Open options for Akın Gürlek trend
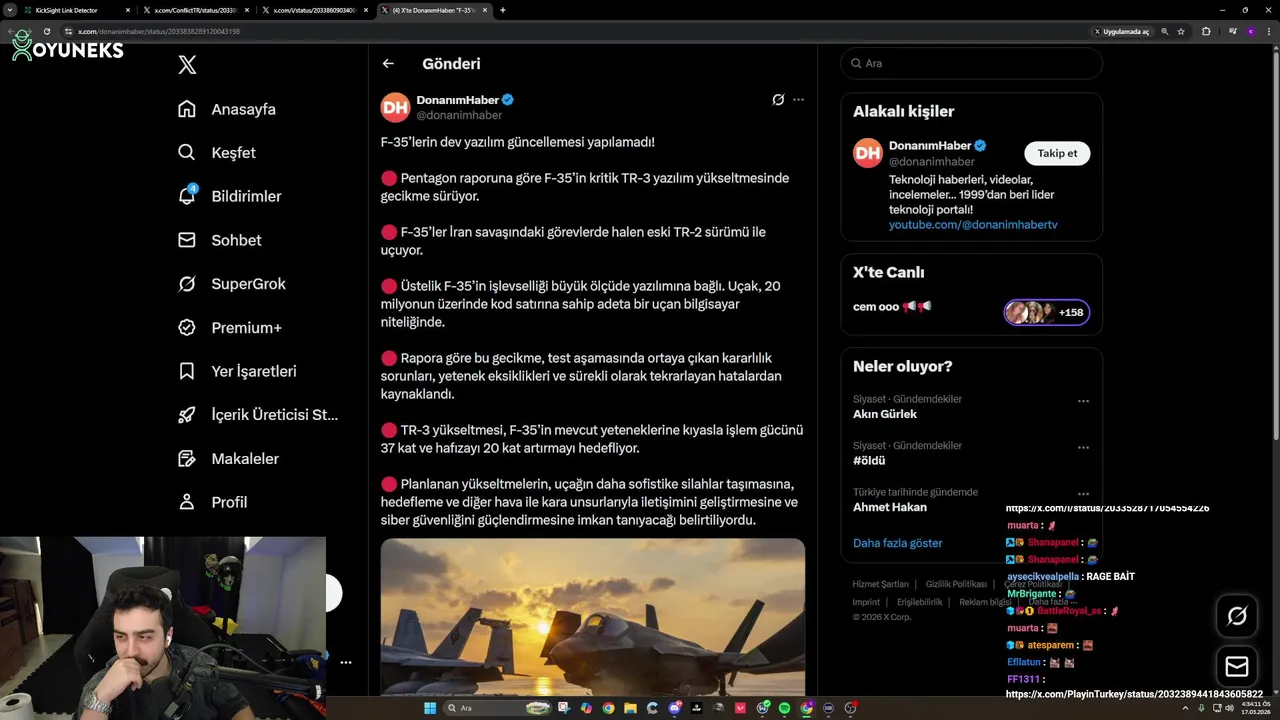 click(1083, 401)
